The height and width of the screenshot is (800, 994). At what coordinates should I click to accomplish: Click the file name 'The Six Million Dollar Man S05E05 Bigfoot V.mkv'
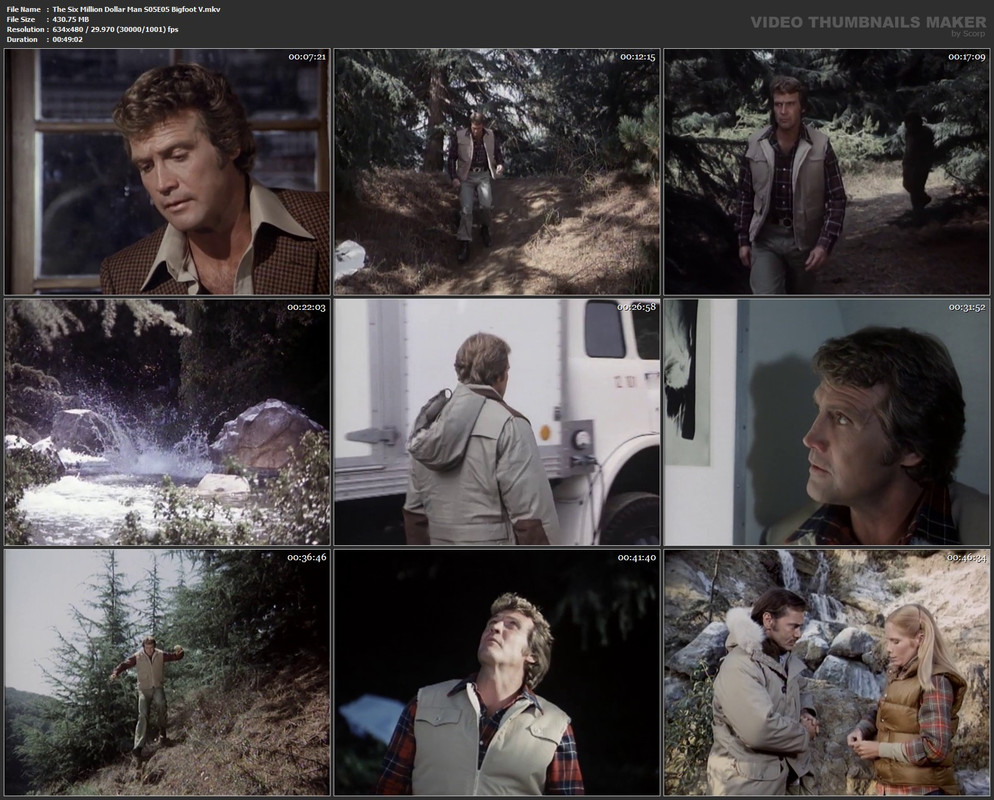[x=136, y=9]
